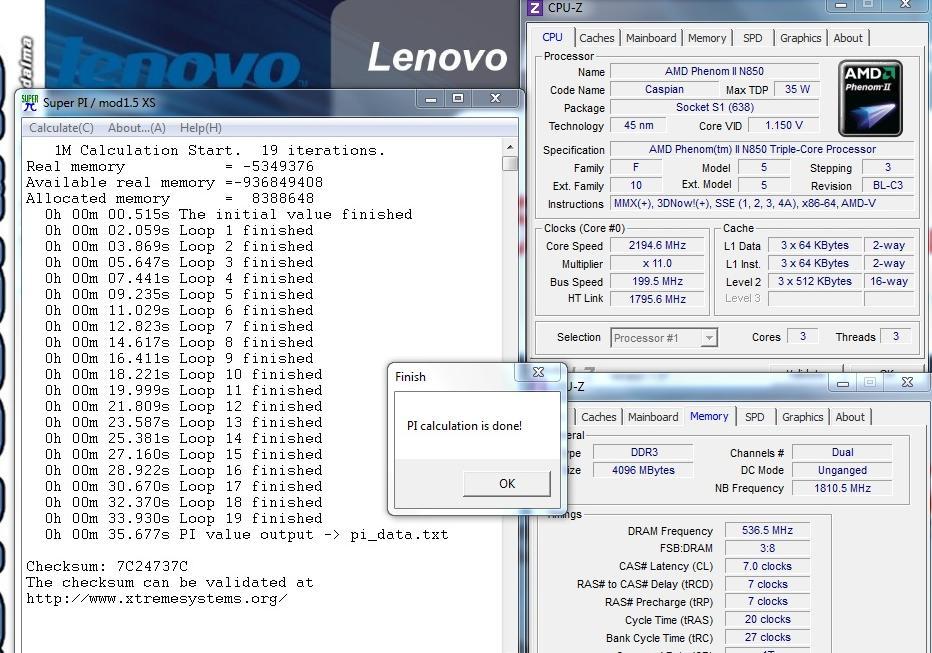Click the Level 2 3 x 512 KBytes value
Screen dimensions: 932x653
[x=814, y=282]
